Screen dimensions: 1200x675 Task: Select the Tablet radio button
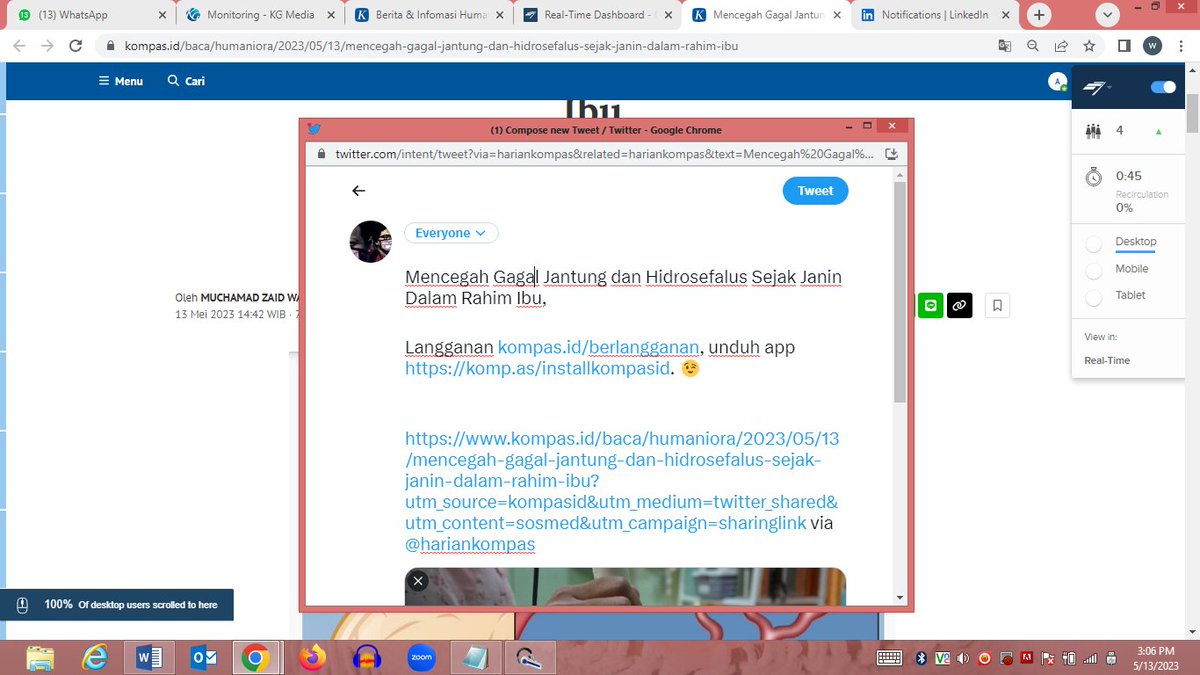pos(1096,295)
